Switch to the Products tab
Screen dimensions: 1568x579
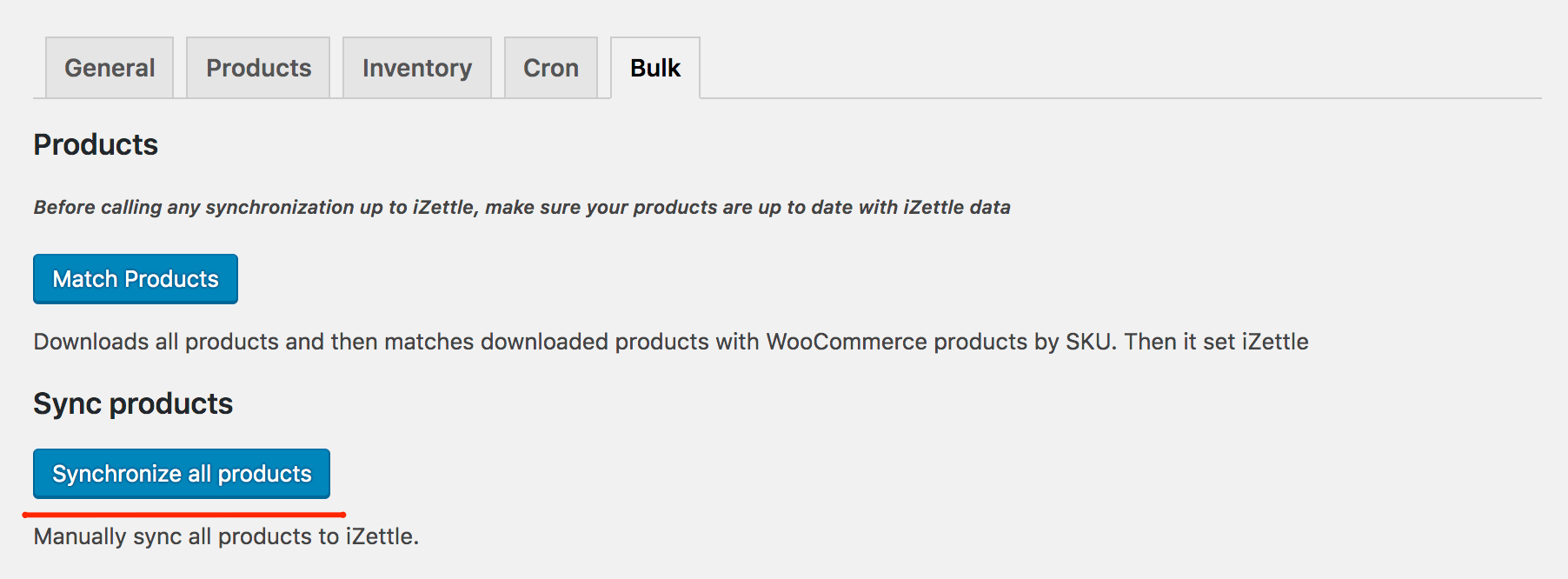click(x=258, y=68)
